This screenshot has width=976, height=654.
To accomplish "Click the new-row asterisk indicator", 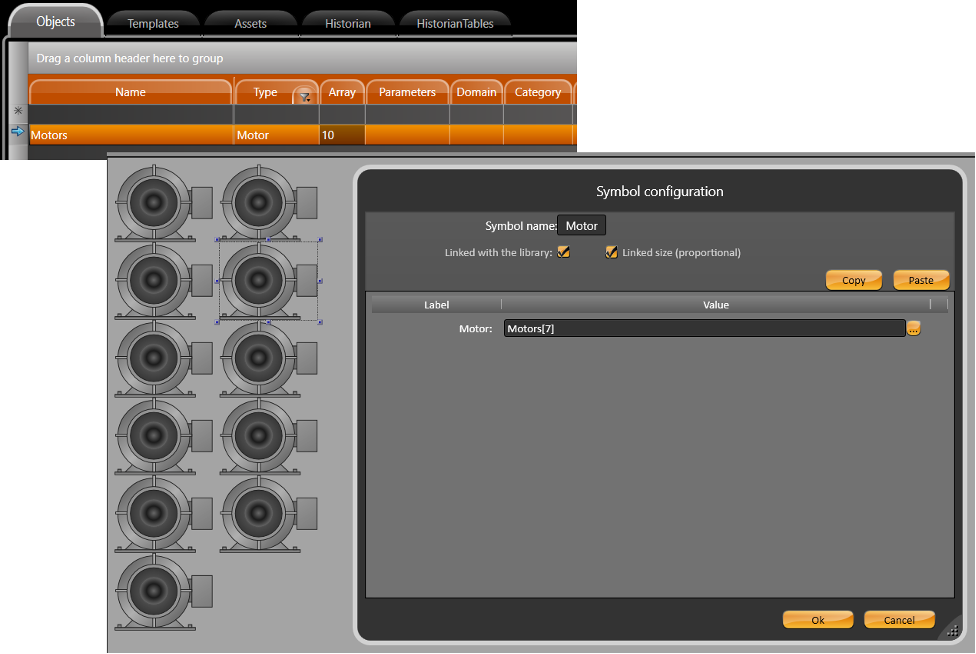I will (18, 112).
